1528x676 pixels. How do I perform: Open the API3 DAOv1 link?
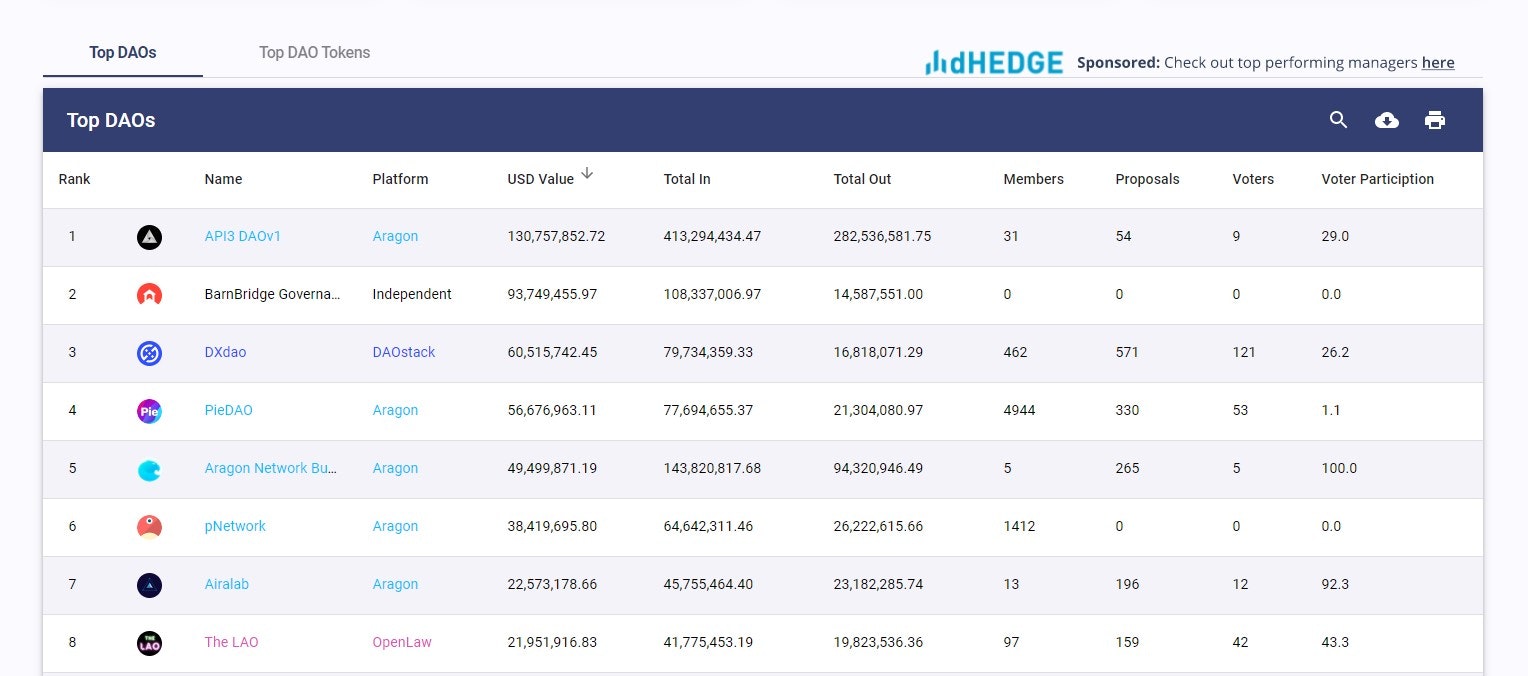241,237
